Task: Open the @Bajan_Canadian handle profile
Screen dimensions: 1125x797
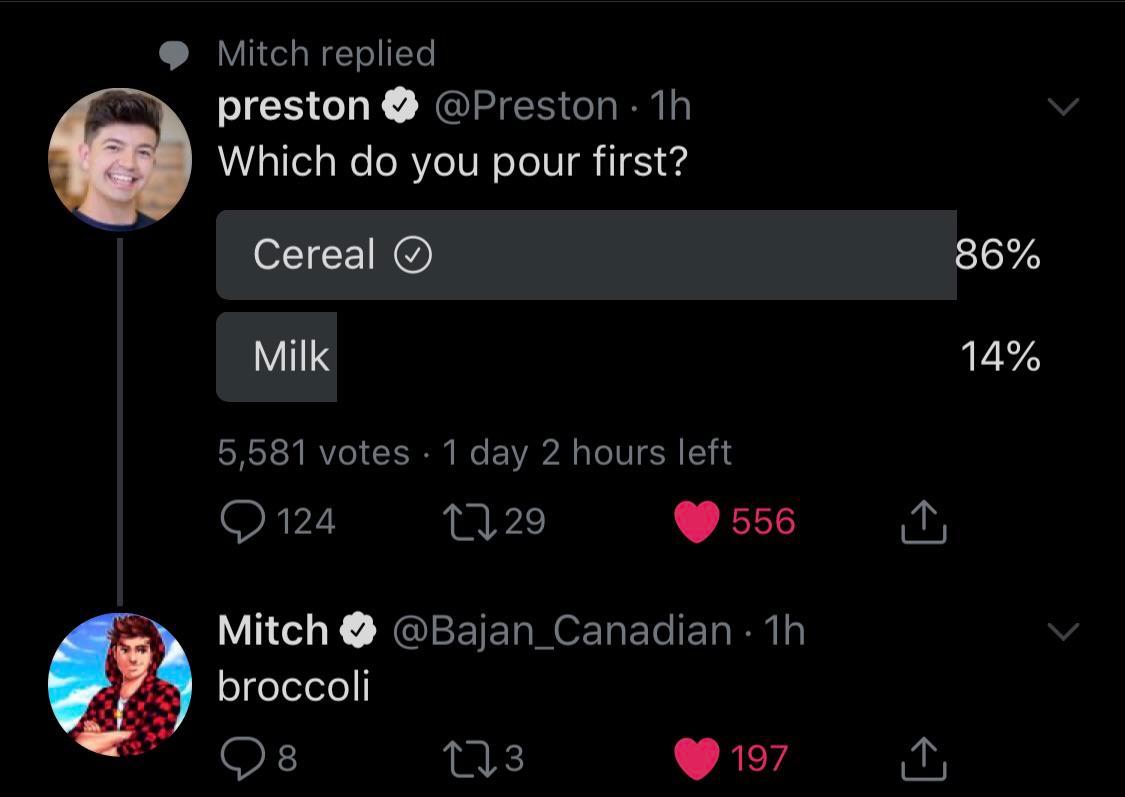Action: [x=562, y=631]
